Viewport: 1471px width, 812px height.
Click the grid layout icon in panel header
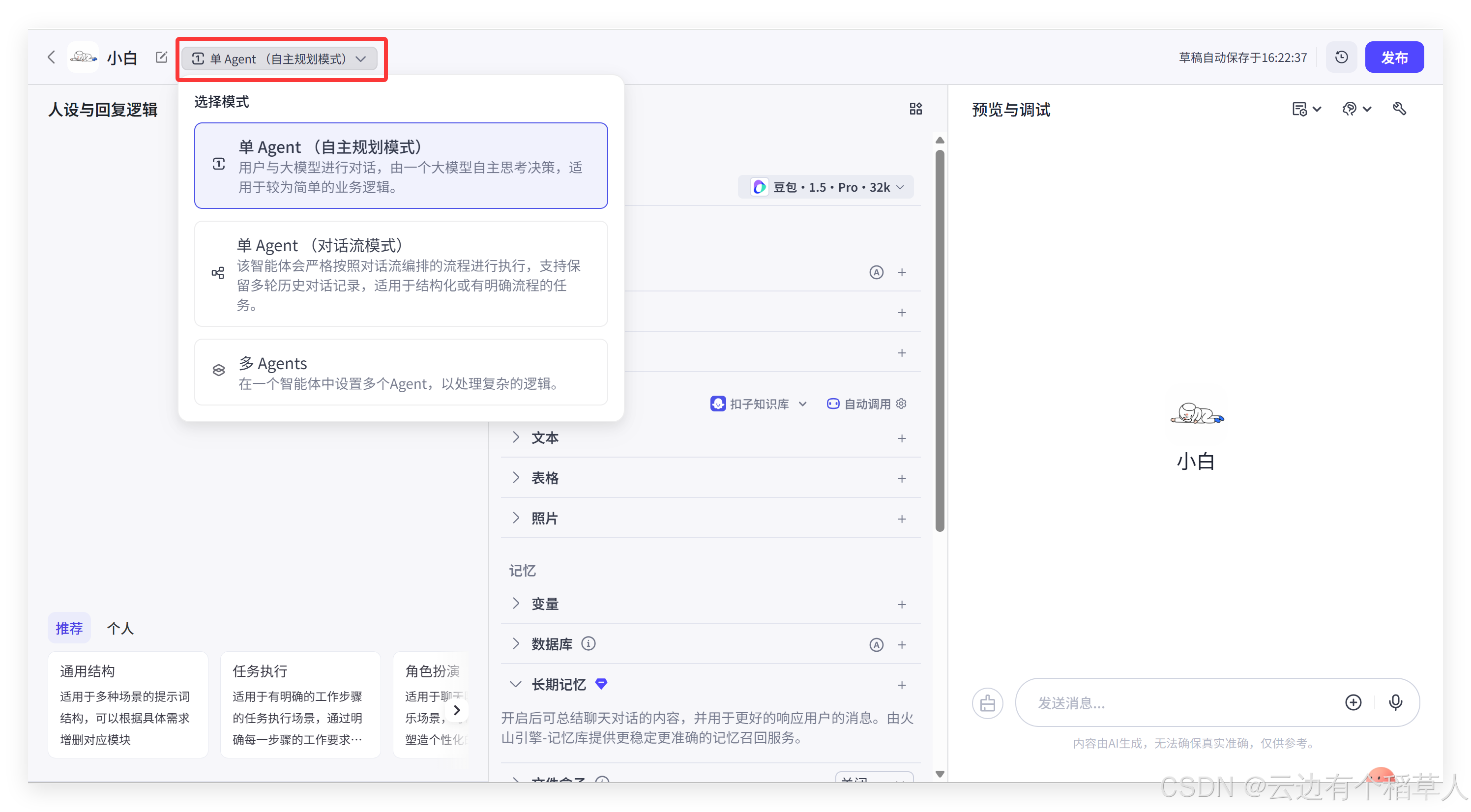(915, 109)
